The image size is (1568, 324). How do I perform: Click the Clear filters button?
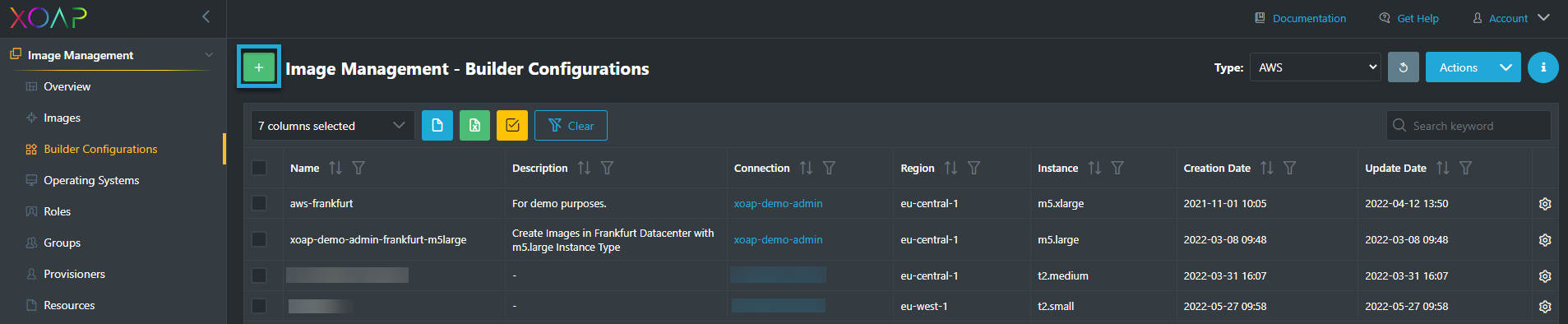point(571,125)
